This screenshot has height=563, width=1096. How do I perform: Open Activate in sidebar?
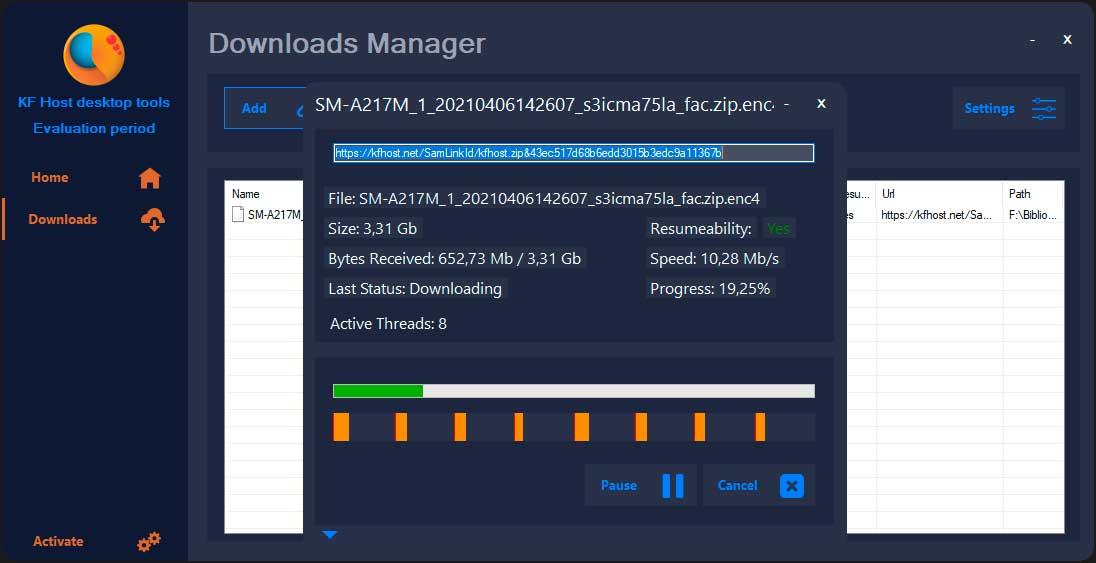(58, 541)
